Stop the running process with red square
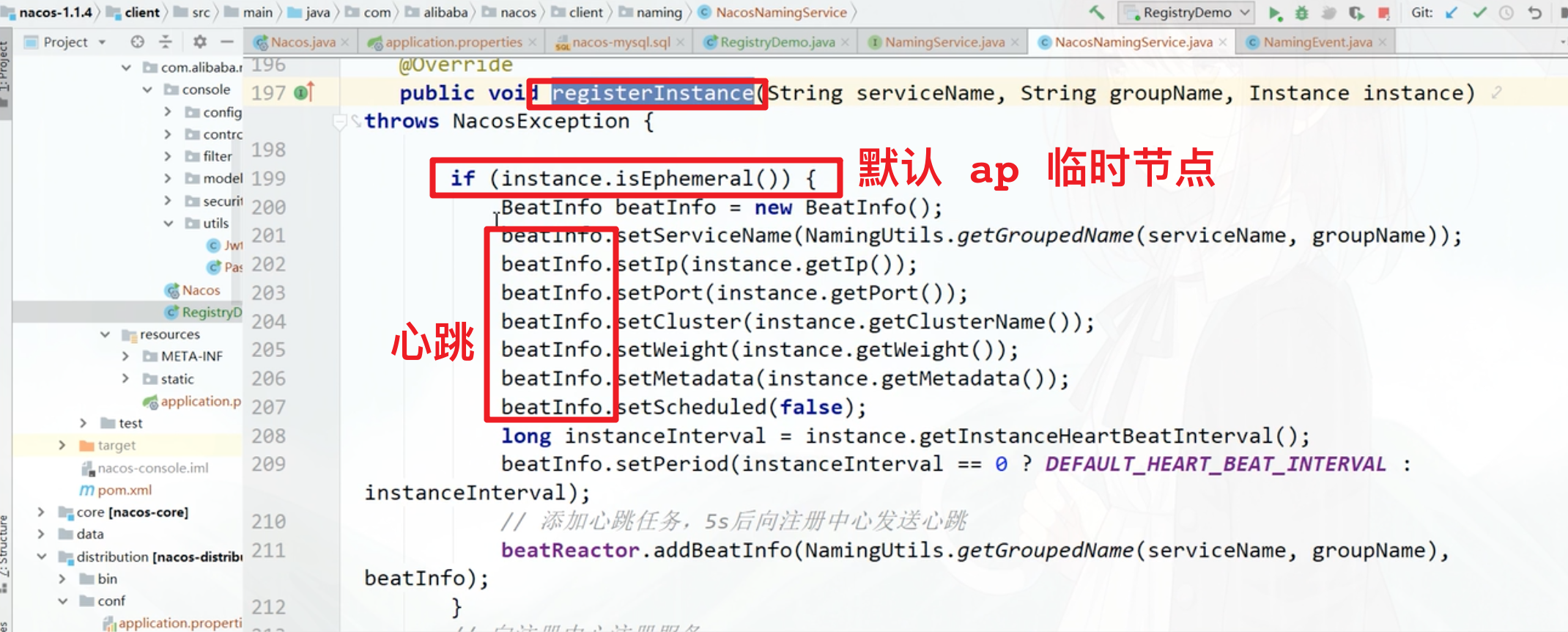 1383,13
